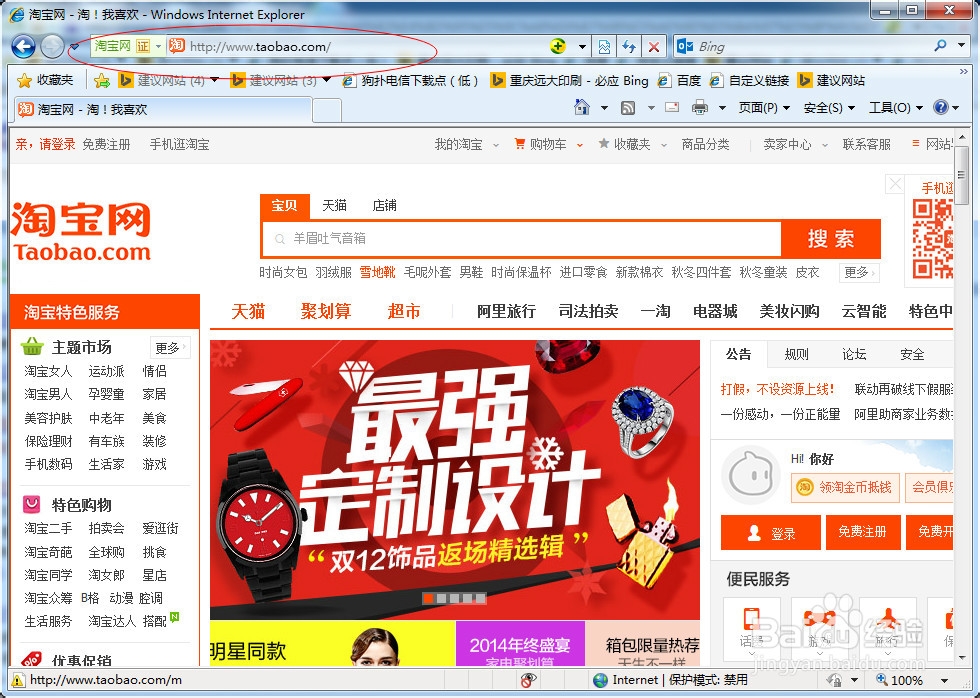Open the 工具(O) menu
The height and width of the screenshot is (698, 980).
pyautogui.click(x=896, y=107)
